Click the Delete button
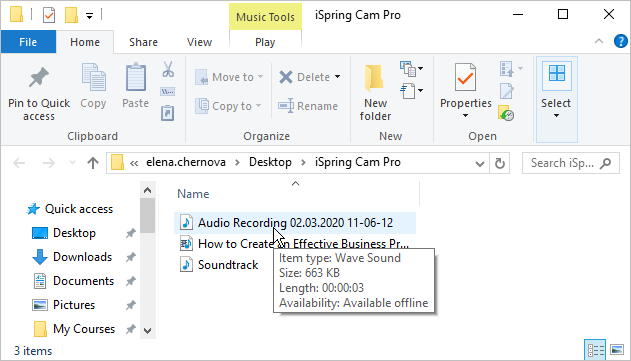Image resolution: width=631 pixels, height=361 pixels. click(x=304, y=77)
